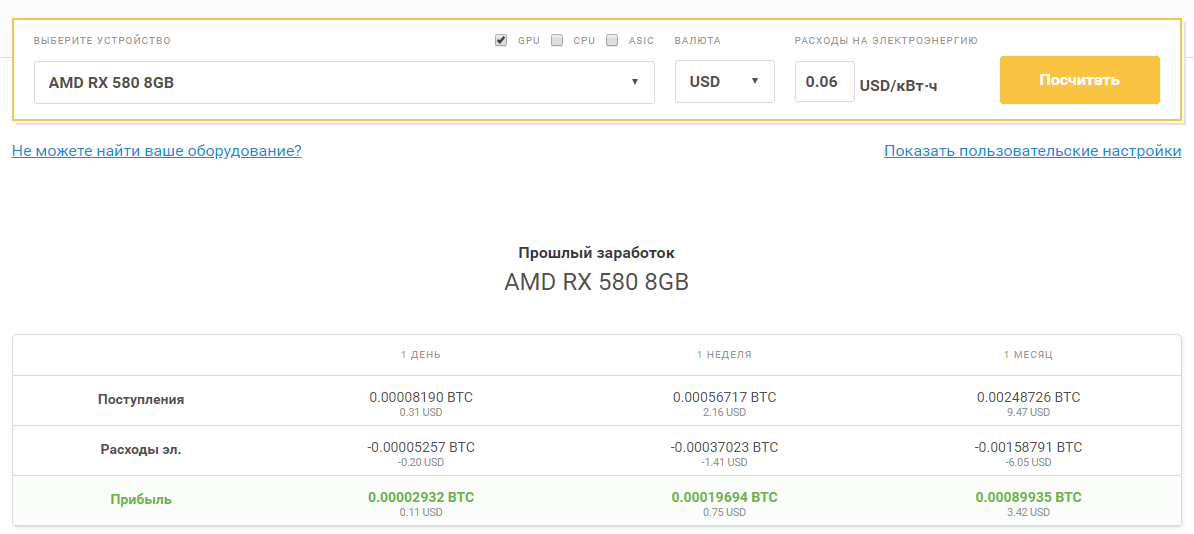The image size is (1194, 534).
Task: Click weekly electricity cost -0.00037023 BTC
Action: (x=724, y=447)
